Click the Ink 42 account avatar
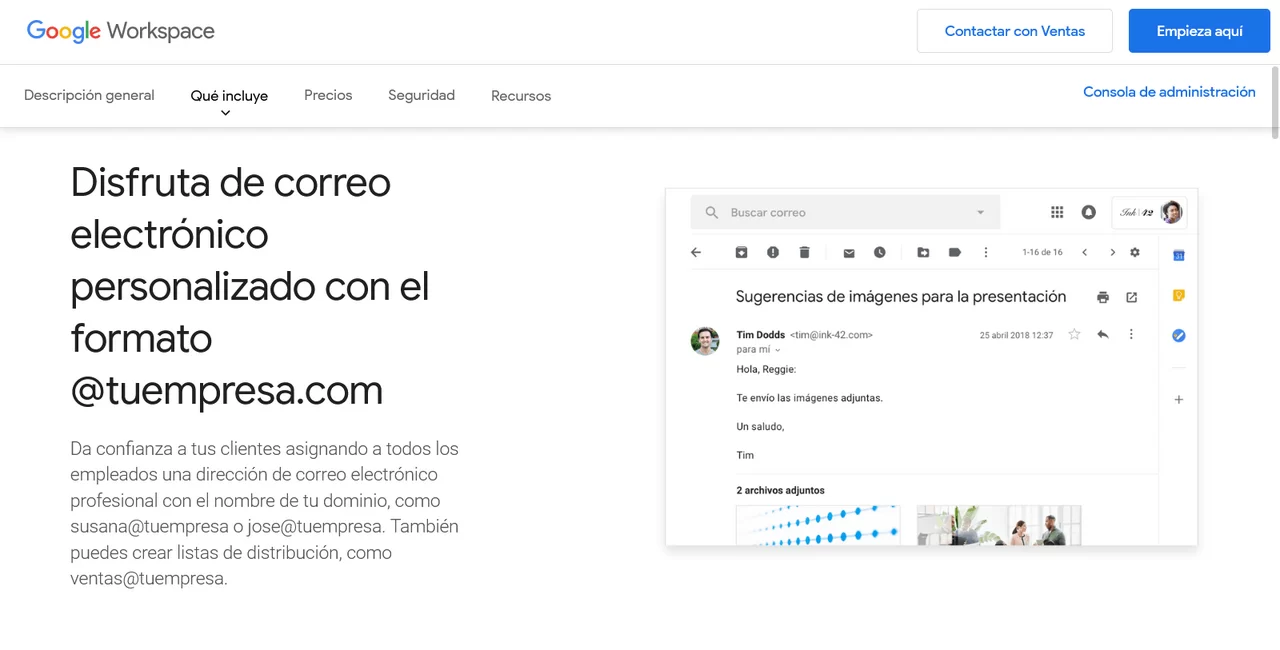 click(x=1171, y=212)
